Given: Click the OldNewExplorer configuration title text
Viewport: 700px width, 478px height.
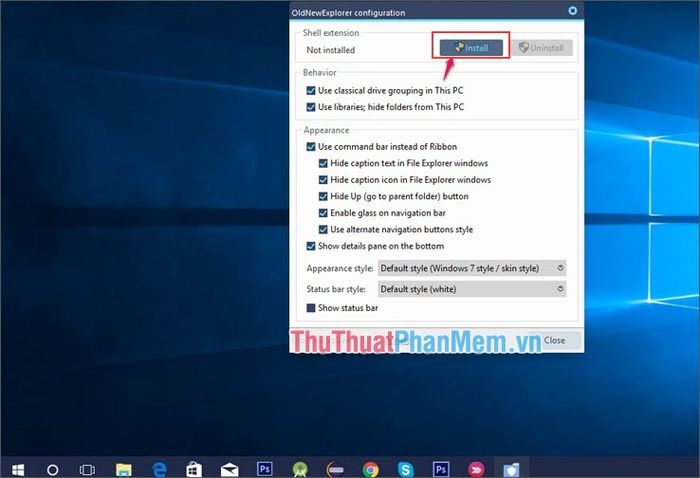Looking at the screenshot, I should pos(348,13).
